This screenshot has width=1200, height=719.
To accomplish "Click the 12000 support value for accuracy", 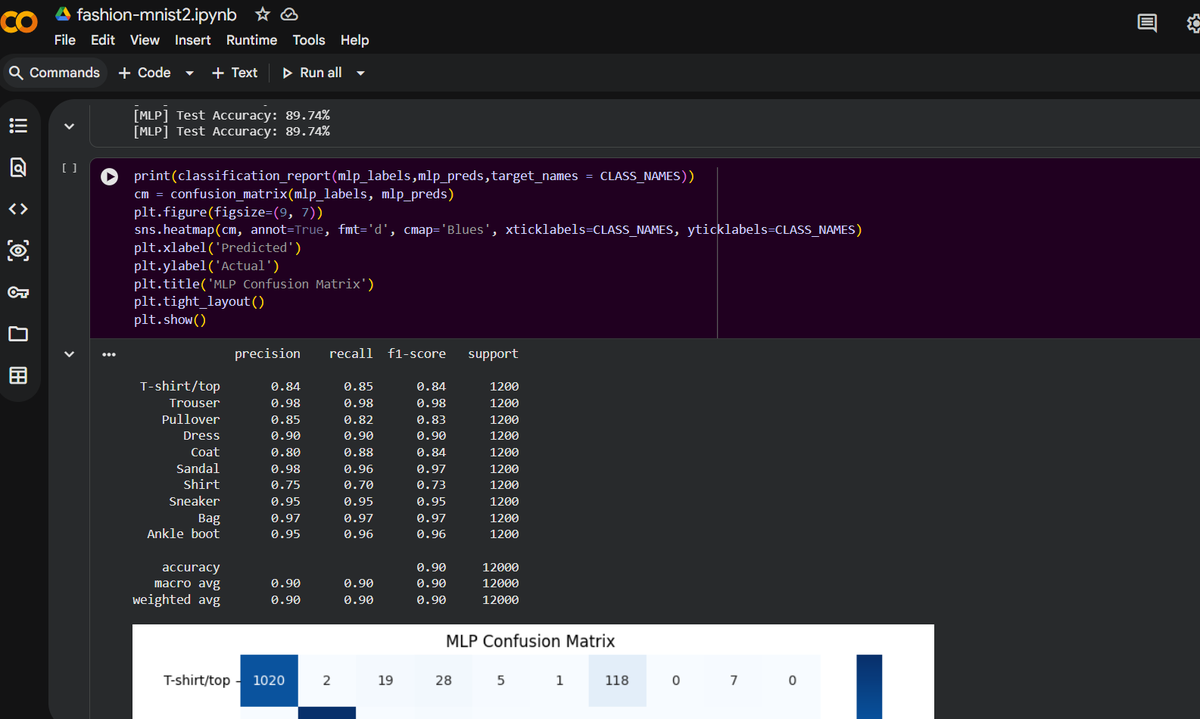I will point(500,567).
